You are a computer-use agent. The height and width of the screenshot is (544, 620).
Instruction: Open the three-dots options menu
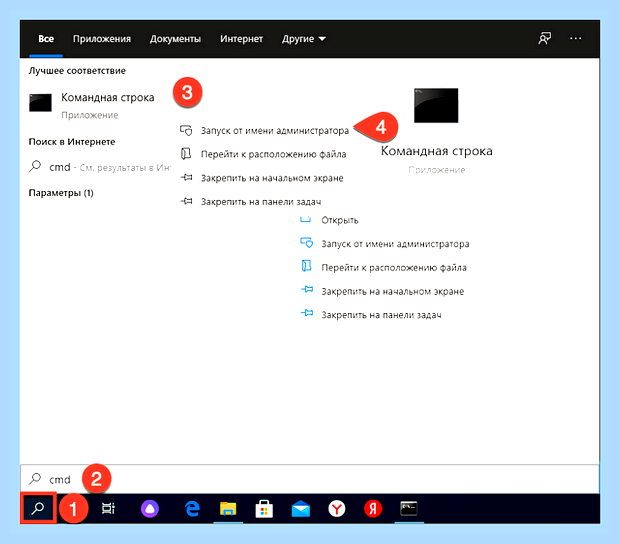pos(576,38)
